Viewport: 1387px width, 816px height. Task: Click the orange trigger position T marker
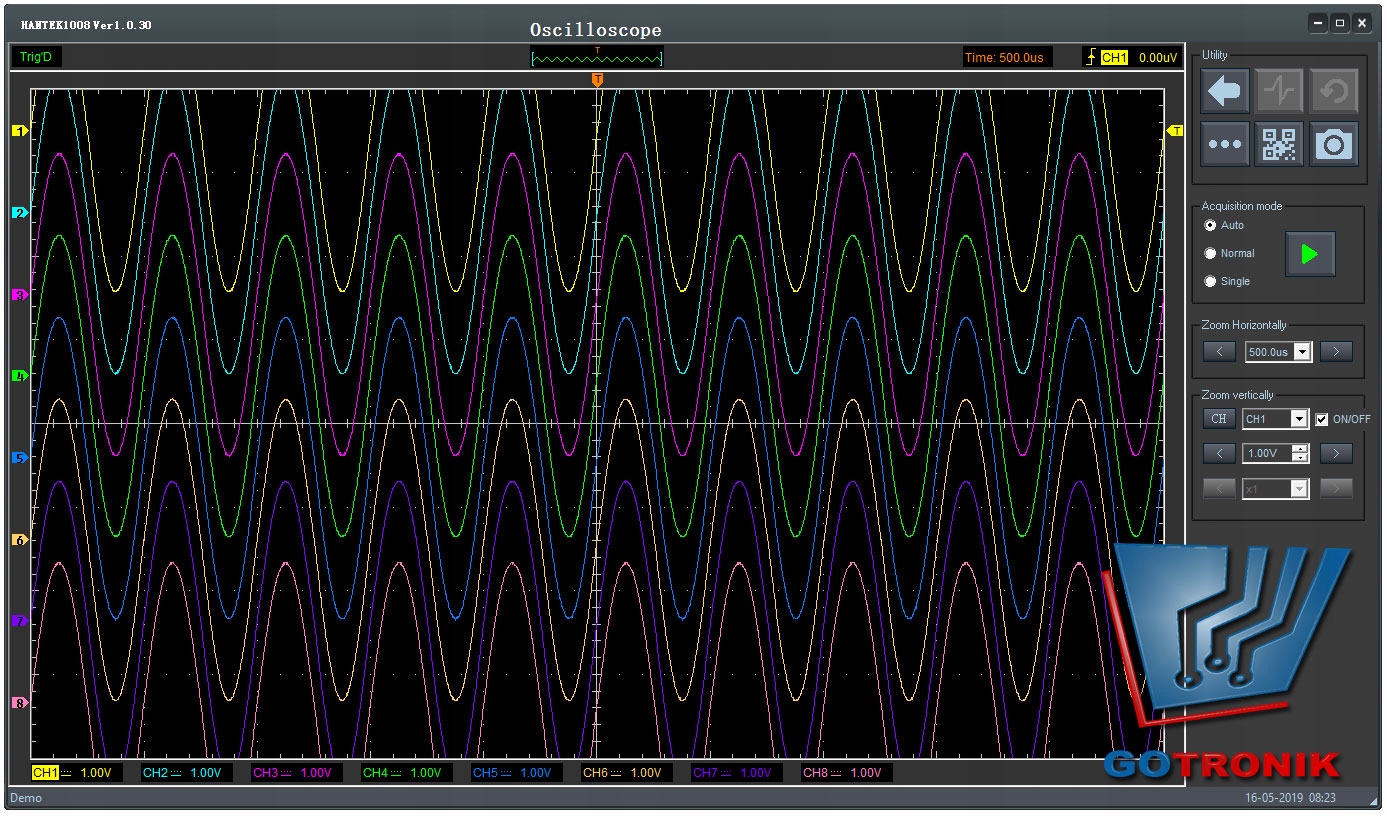(x=597, y=79)
